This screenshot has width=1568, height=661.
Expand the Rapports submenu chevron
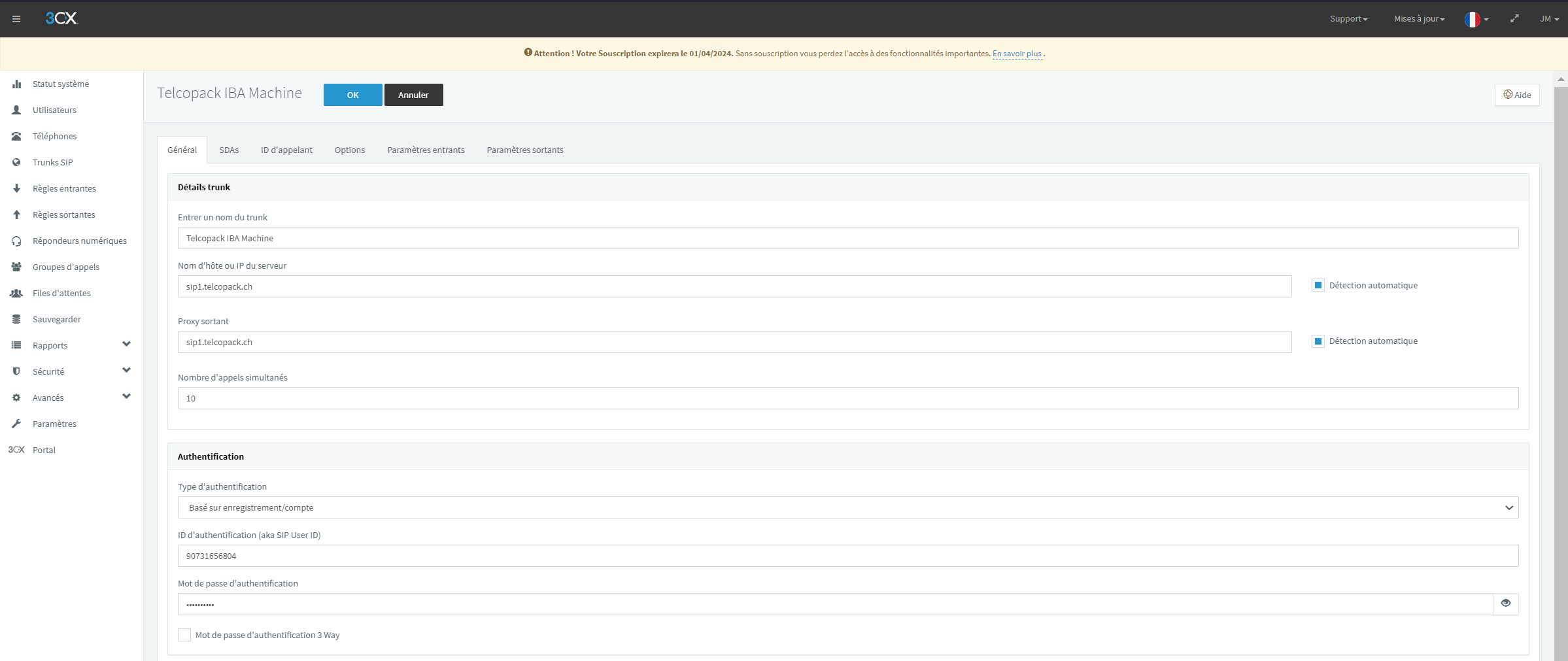126,344
